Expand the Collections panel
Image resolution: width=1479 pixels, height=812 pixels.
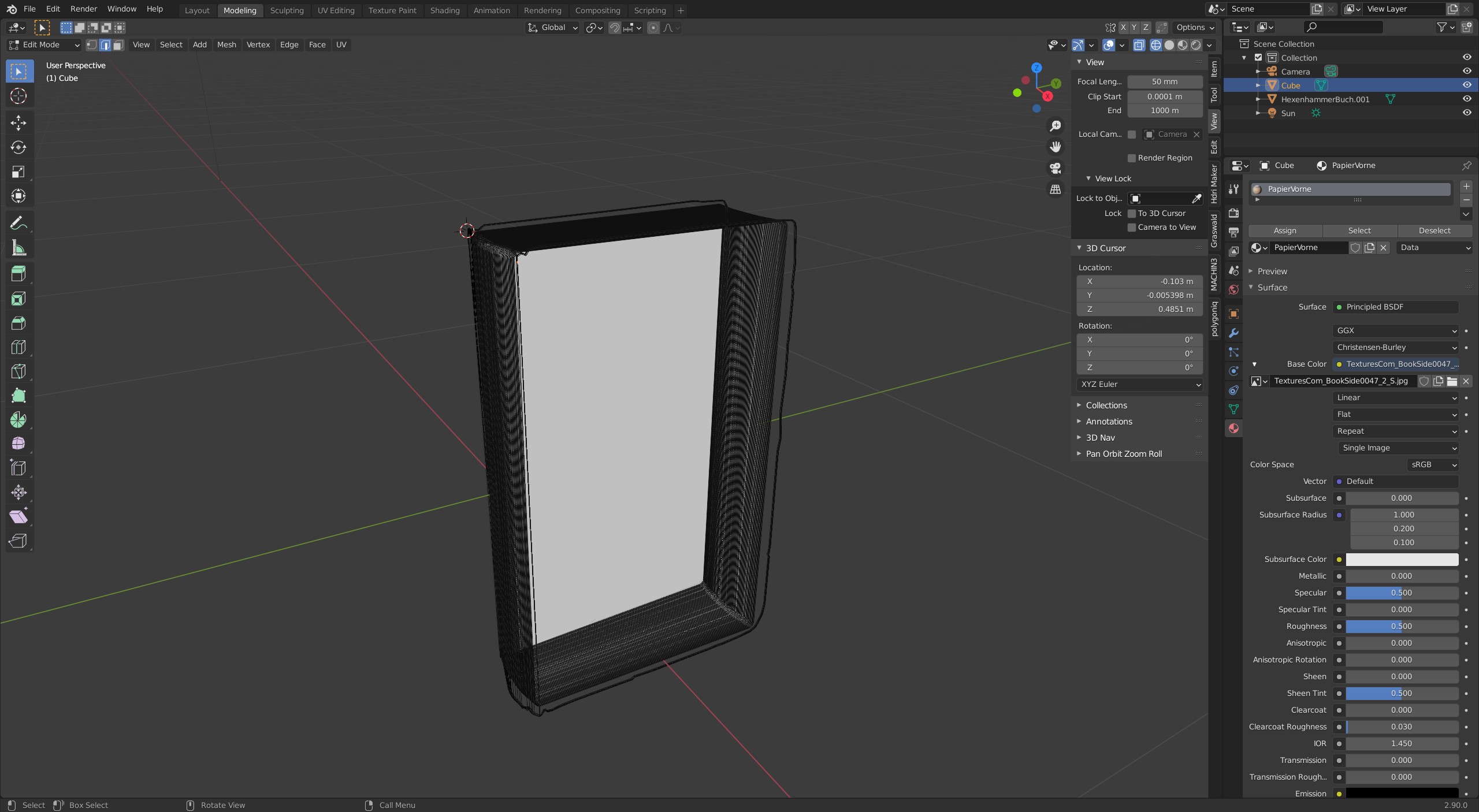click(x=1106, y=405)
